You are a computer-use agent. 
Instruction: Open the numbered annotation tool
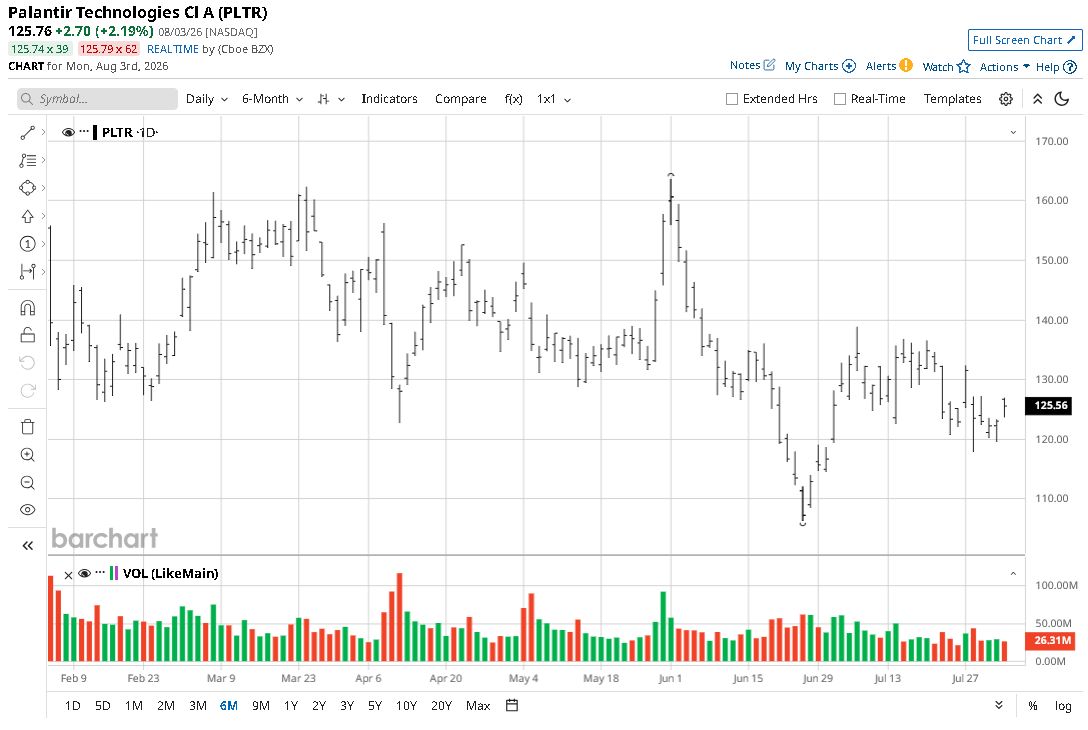[28, 244]
